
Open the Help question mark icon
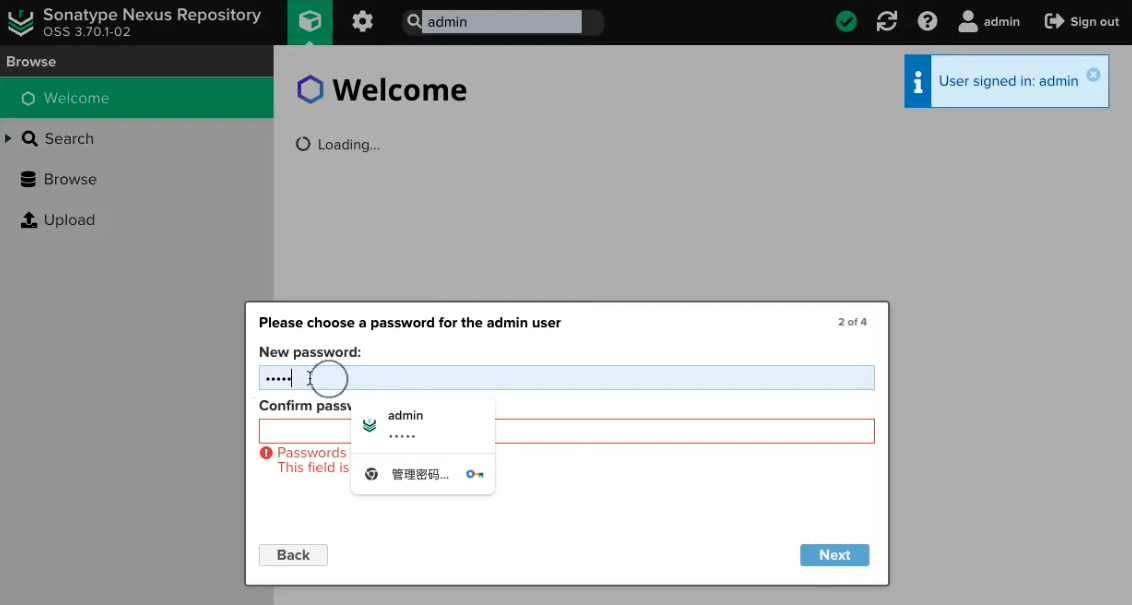(927, 22)
